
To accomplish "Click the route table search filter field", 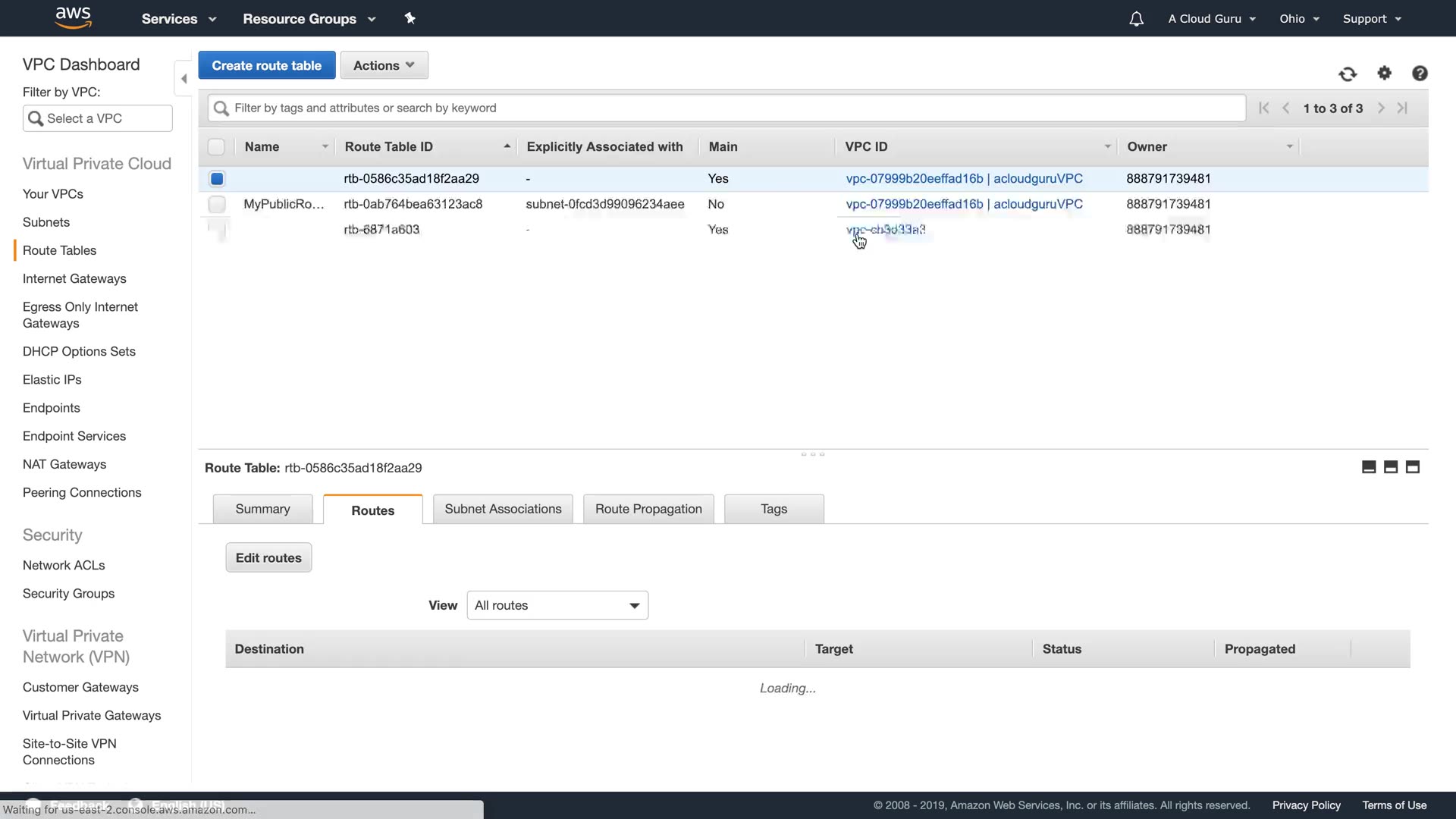I will click(728, 108).
